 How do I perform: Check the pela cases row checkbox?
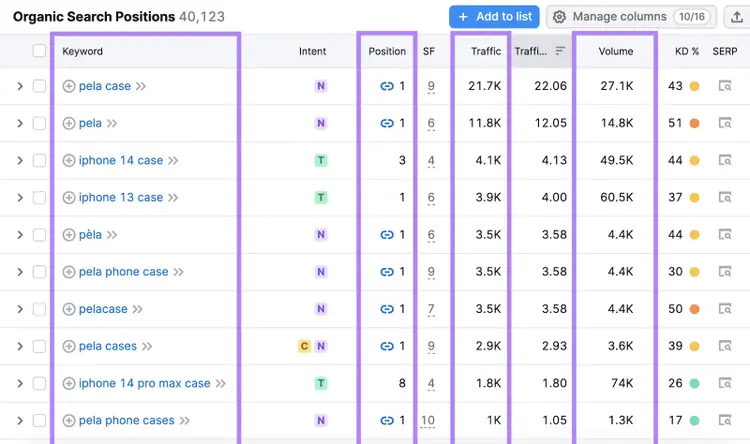[x=39, y=346]
